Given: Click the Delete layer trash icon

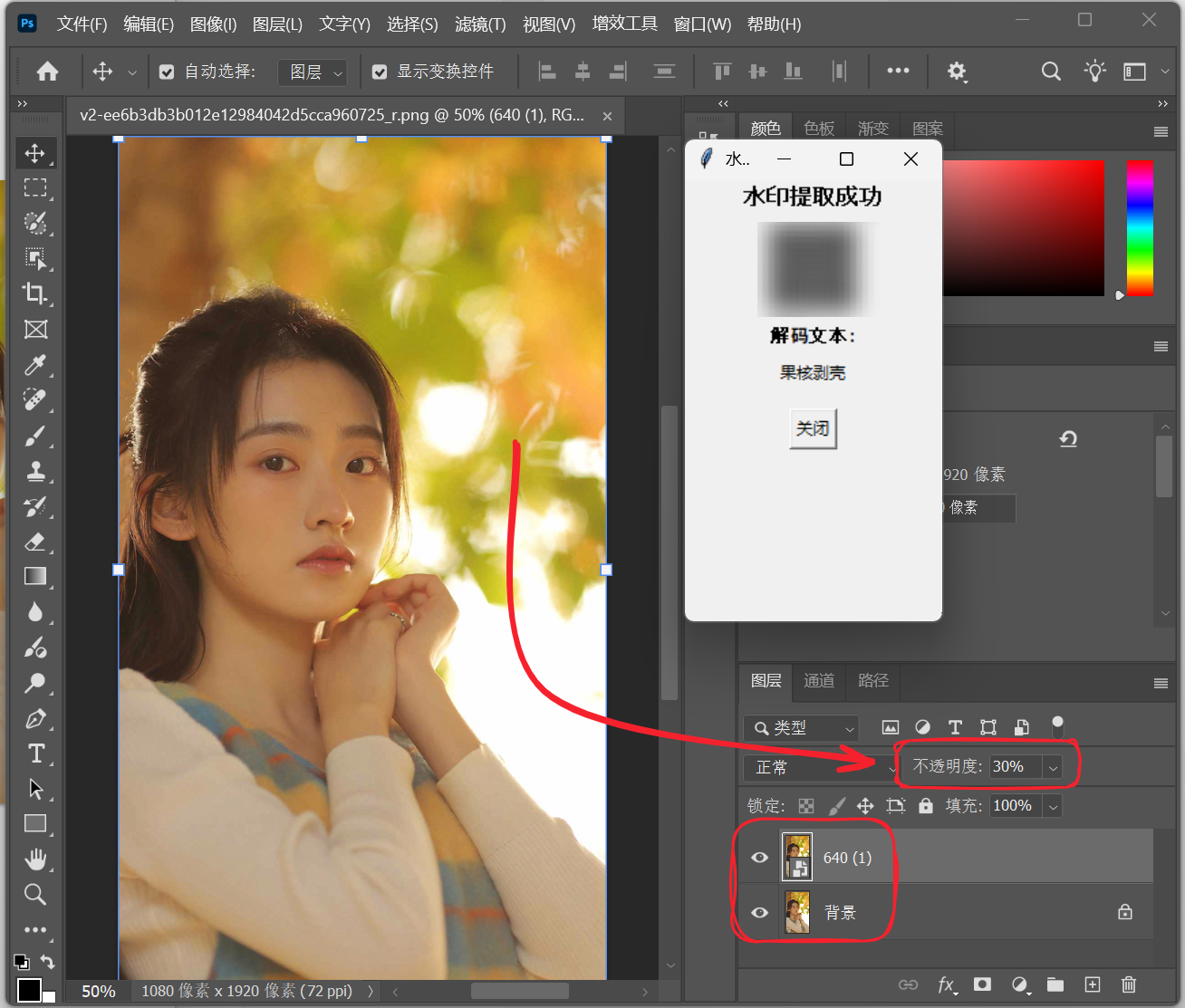Looking at the screenshot, I should [1128, 984].
